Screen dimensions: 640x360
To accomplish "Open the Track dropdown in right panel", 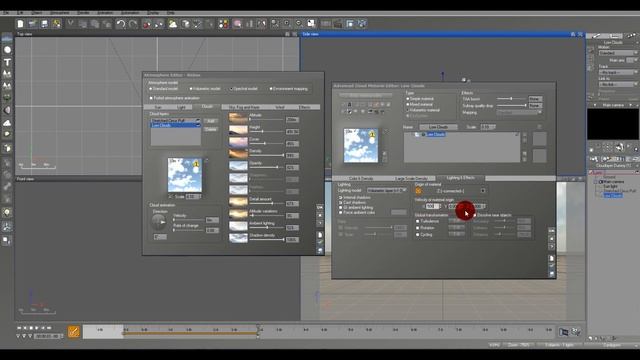I will [x=618, y=72].
